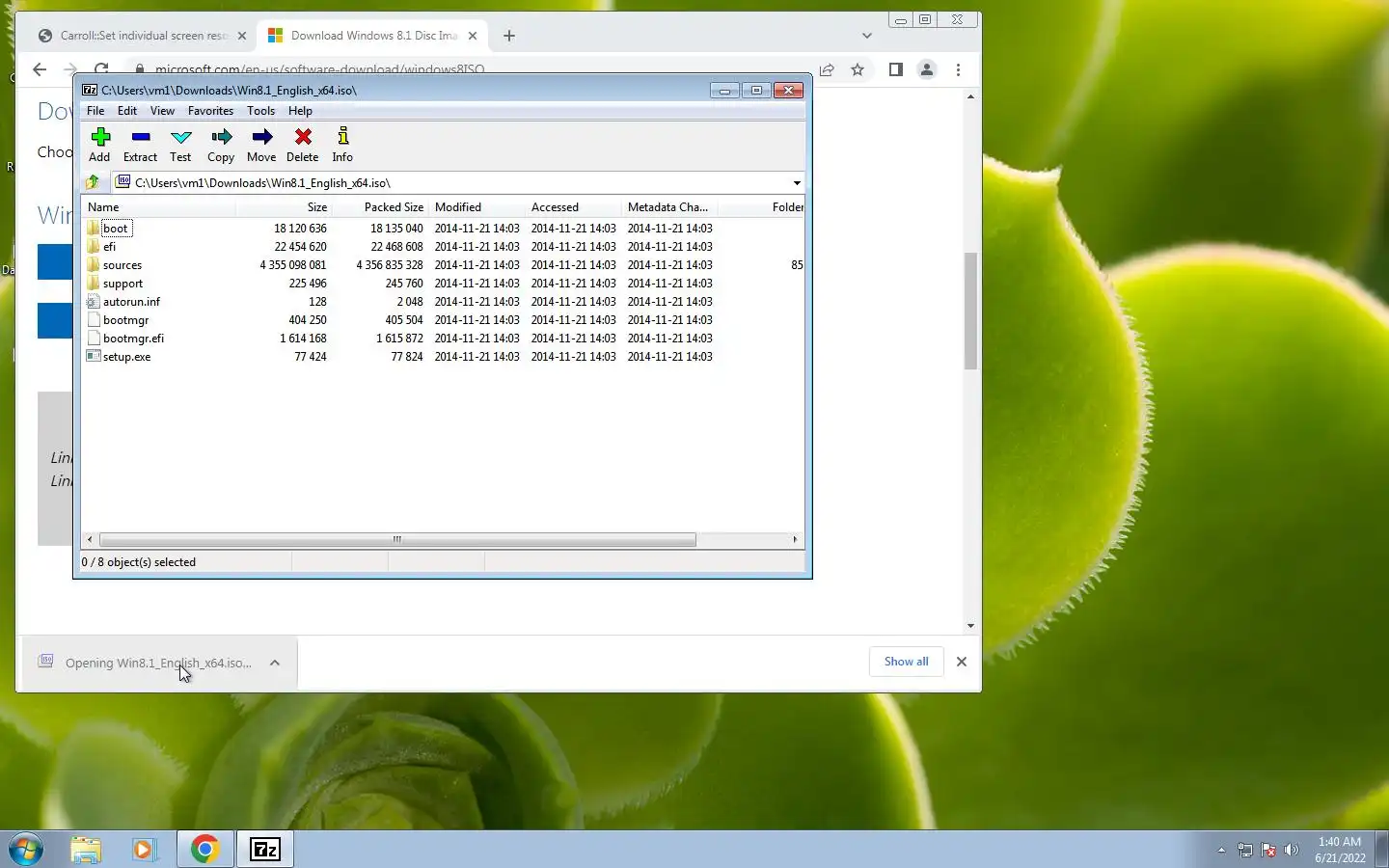Click the horizontal scrollbar in 7-Zip file list
Screen dimensions: 1389x868
pyautogui.click(x=397, y=540)
